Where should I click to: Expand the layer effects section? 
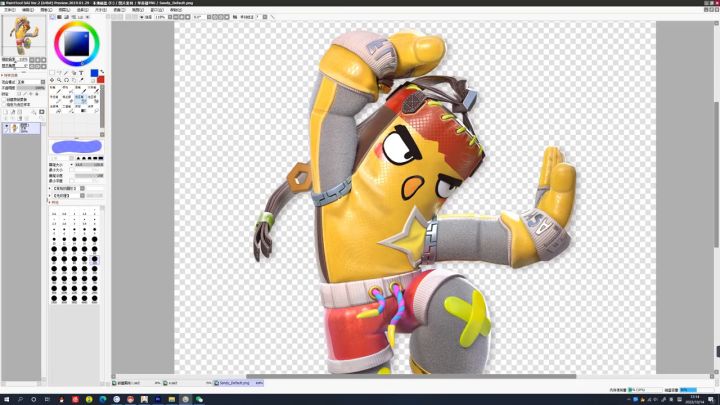[x=11, y=75]
